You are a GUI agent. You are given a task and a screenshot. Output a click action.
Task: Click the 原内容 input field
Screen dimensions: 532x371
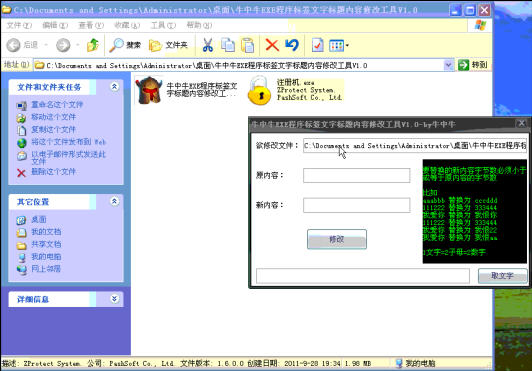[356, 175]
